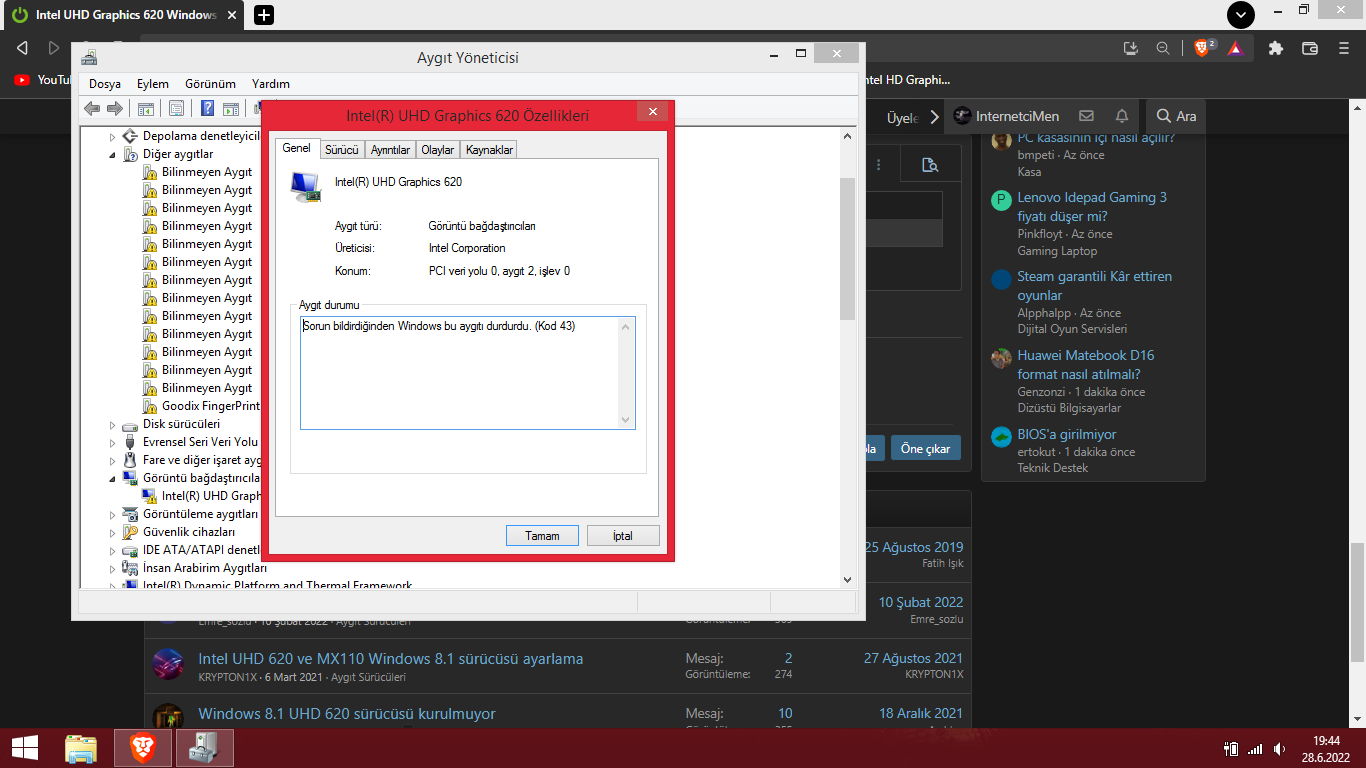Switch to the Olaylar tab

[x=438, y=150]
